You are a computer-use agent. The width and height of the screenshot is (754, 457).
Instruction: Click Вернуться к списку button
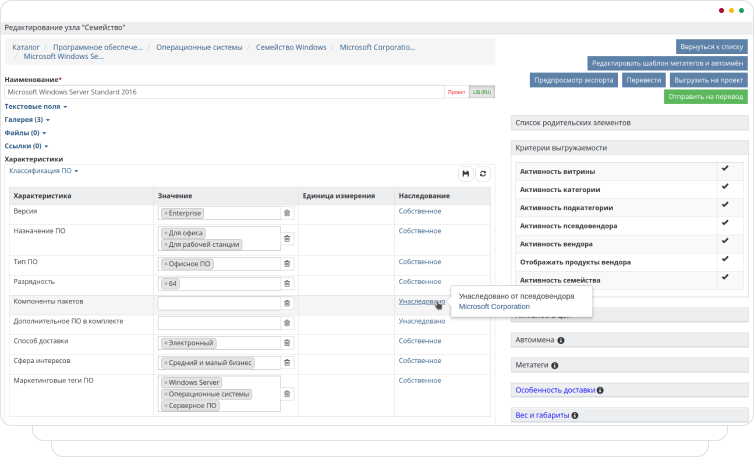(712, 47)
